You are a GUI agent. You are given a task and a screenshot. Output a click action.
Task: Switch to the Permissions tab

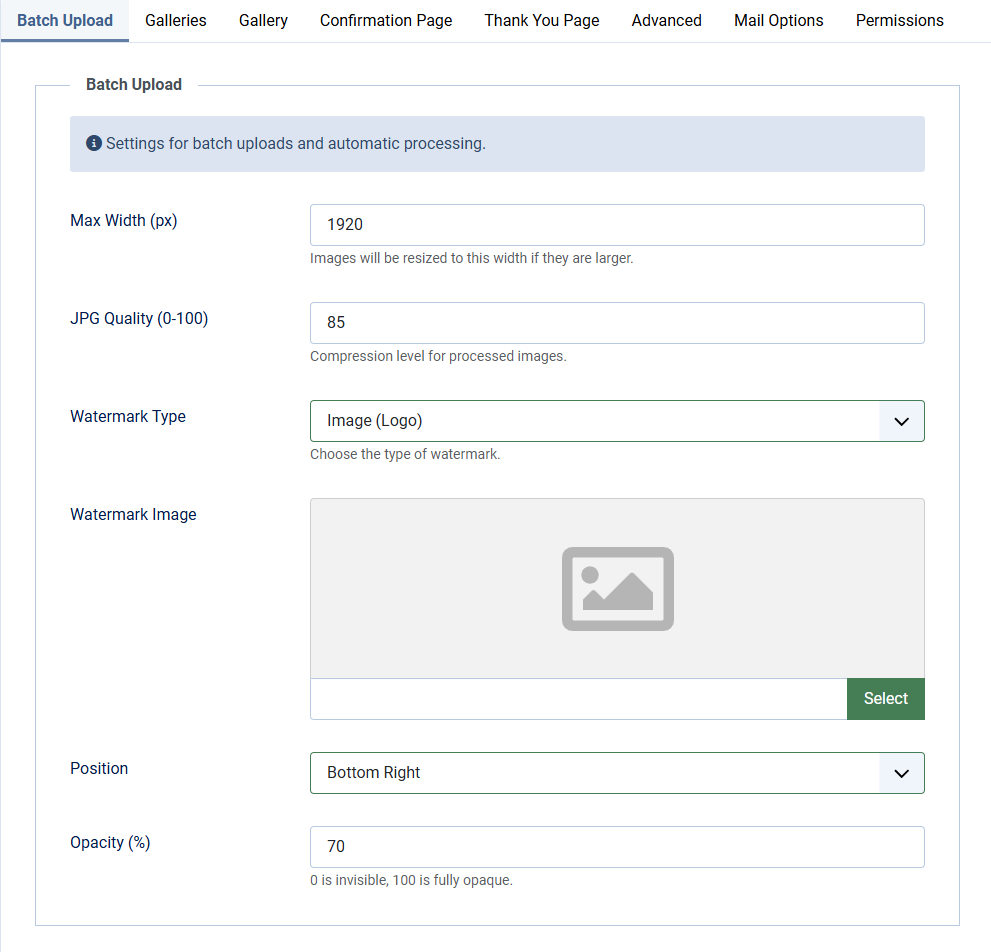point(899,20)
